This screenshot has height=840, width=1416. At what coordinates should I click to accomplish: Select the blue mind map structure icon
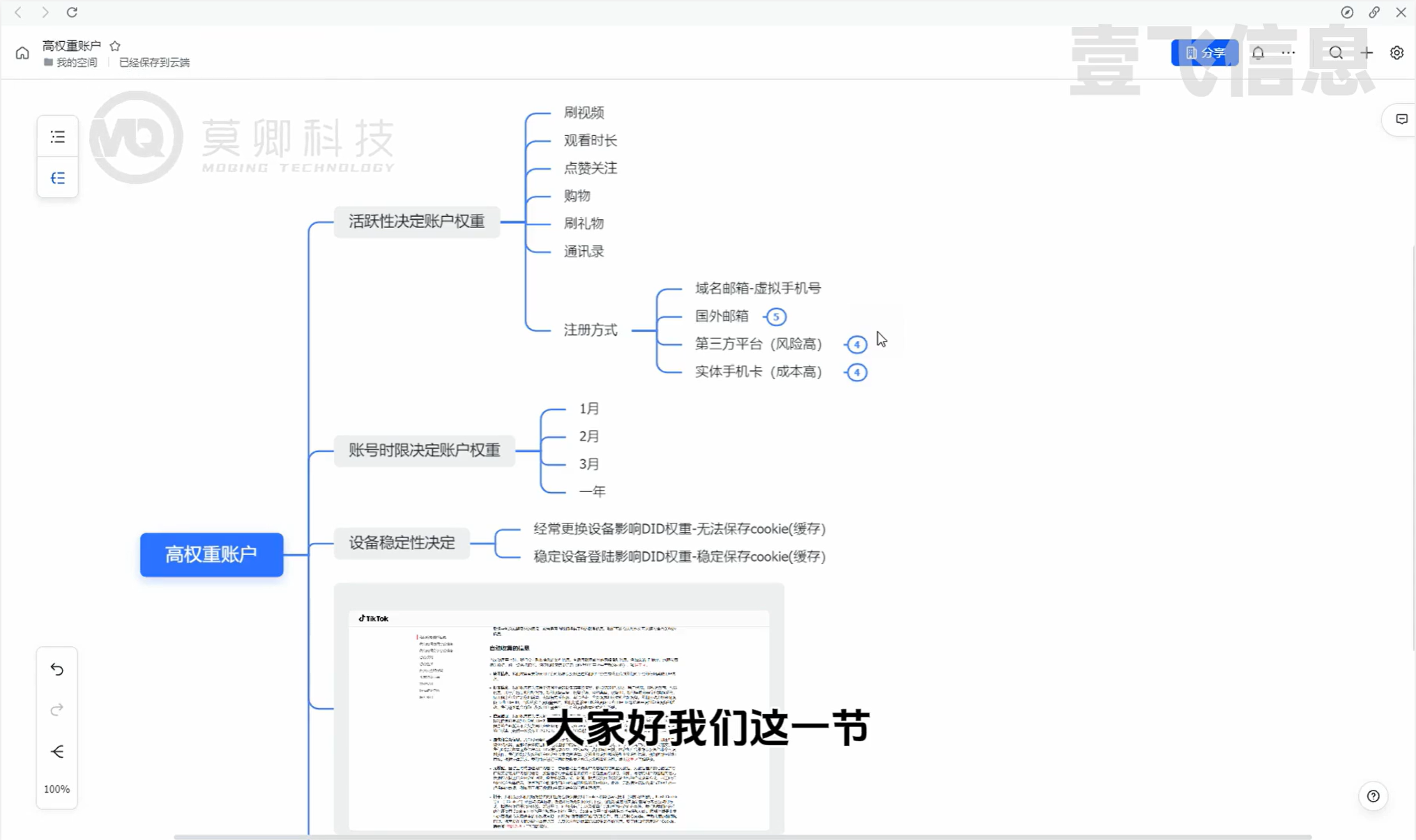(57, 178)
